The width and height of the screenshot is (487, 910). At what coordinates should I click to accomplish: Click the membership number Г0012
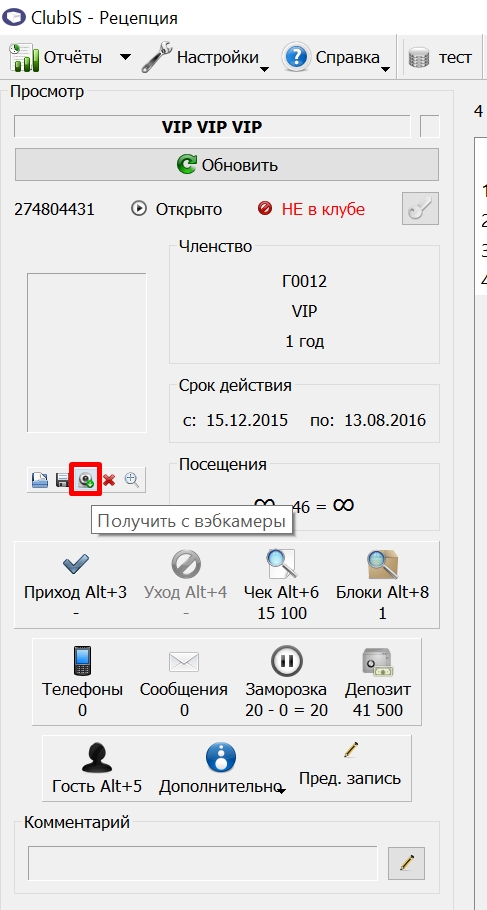click(x=305, y=282)
